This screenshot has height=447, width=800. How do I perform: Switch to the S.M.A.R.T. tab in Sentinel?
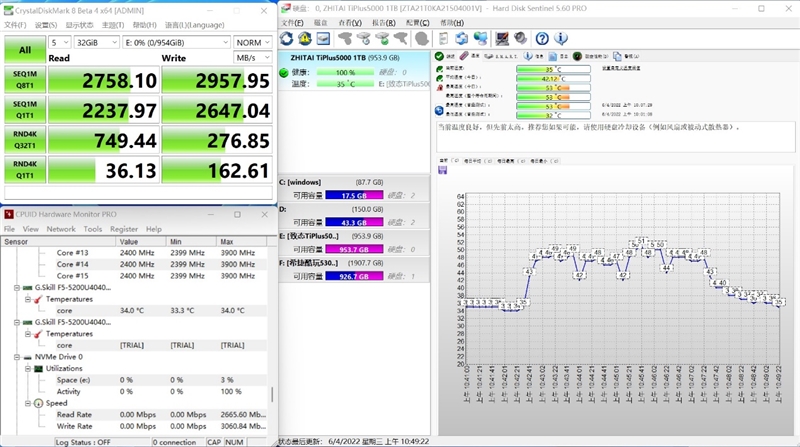[x=501, y=56]
